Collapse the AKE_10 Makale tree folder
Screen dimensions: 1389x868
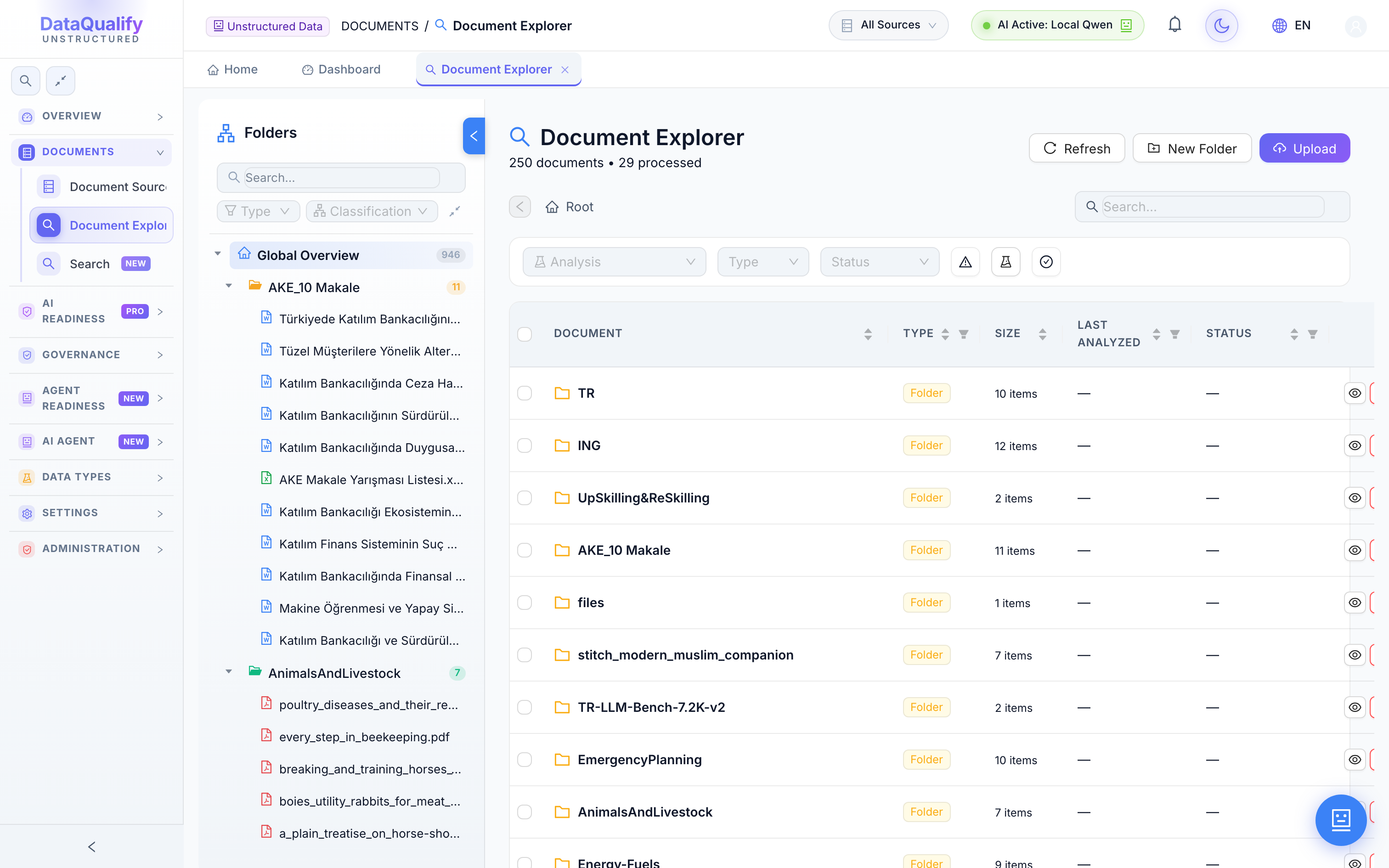click(228, 286)
